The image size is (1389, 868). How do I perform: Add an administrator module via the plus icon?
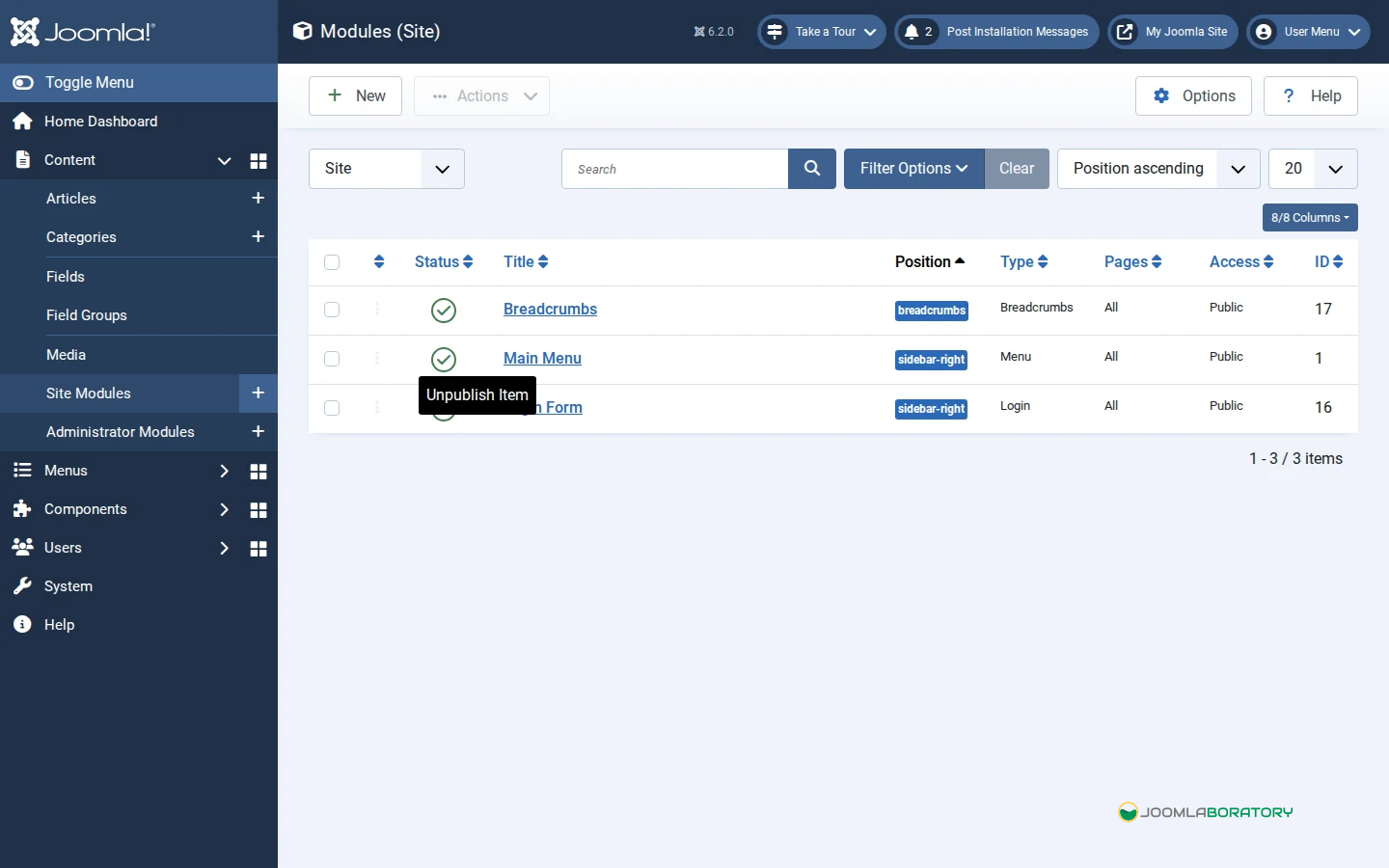click(x=258, y=431)
